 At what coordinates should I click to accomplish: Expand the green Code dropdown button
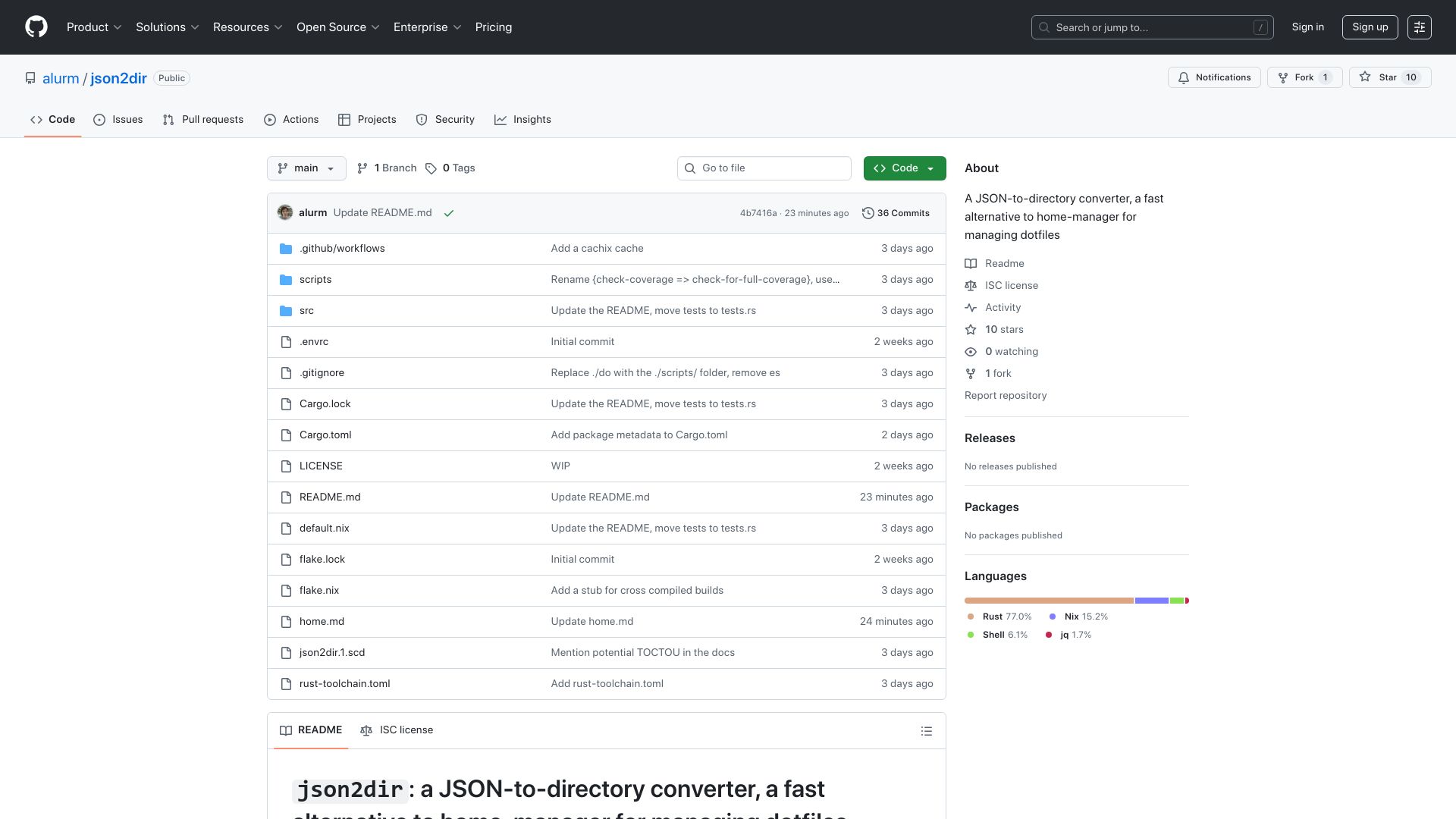point(905,168)
